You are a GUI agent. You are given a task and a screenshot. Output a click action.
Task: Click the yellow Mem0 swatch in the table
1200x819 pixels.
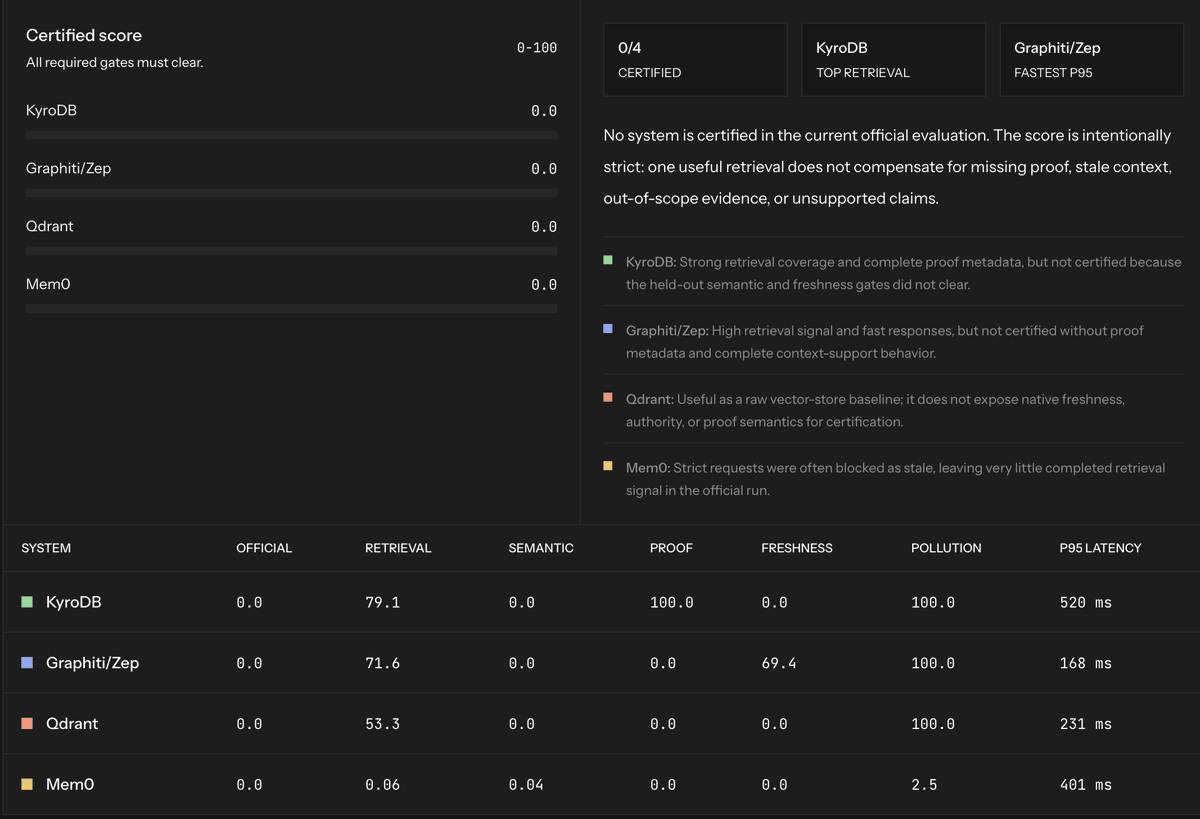click(x=27, y=784)
